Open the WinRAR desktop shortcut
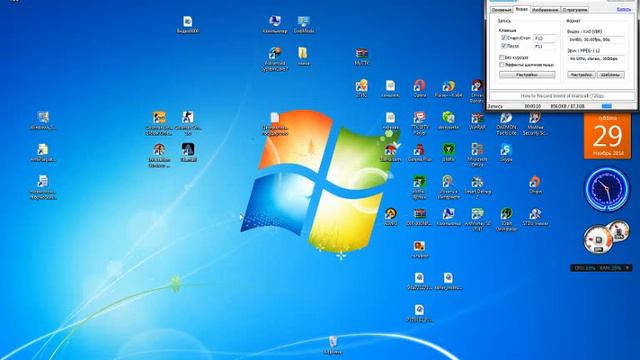Viewport: 640px width, 360px height. click(477, 121)
